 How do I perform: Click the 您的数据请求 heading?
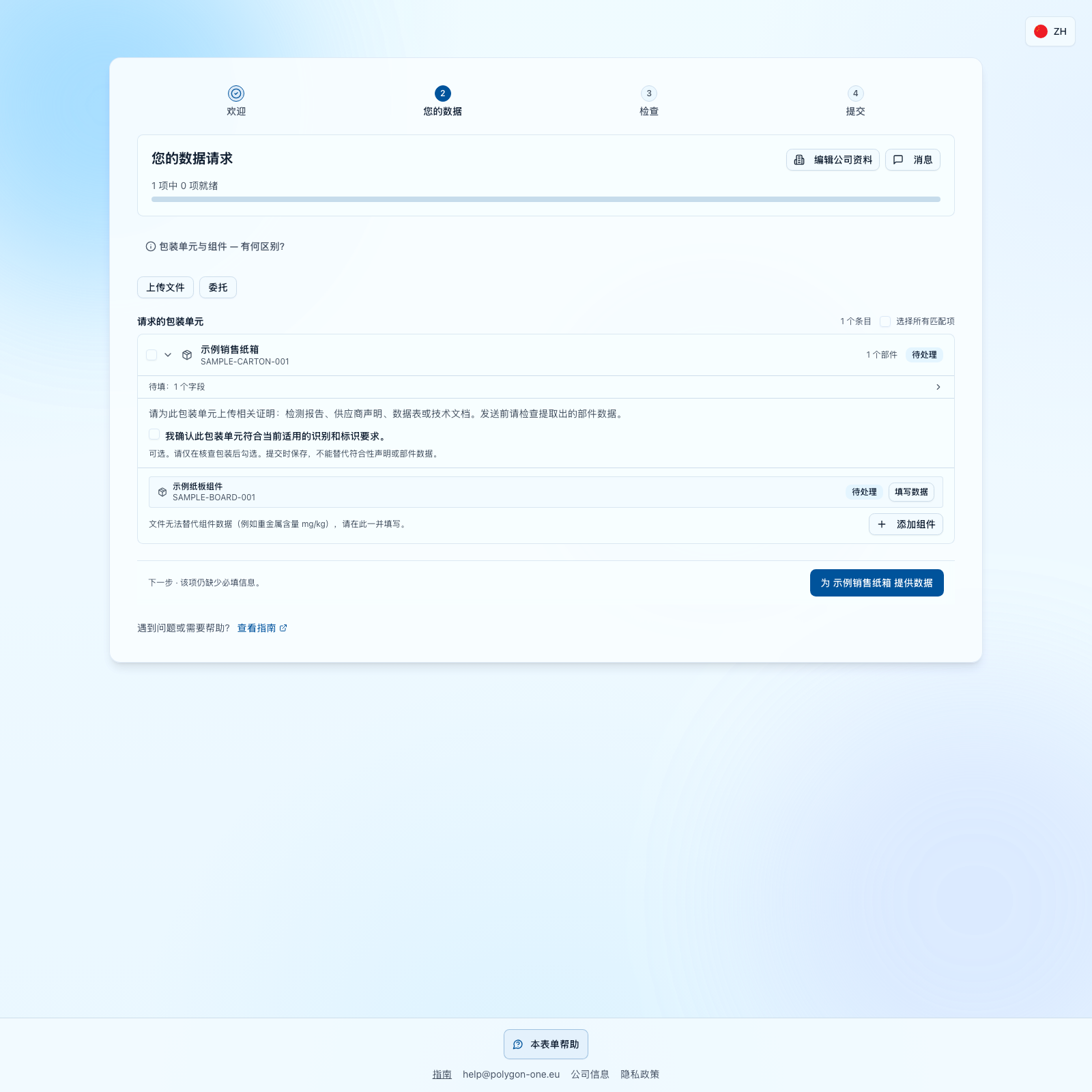tap(192, 158)
